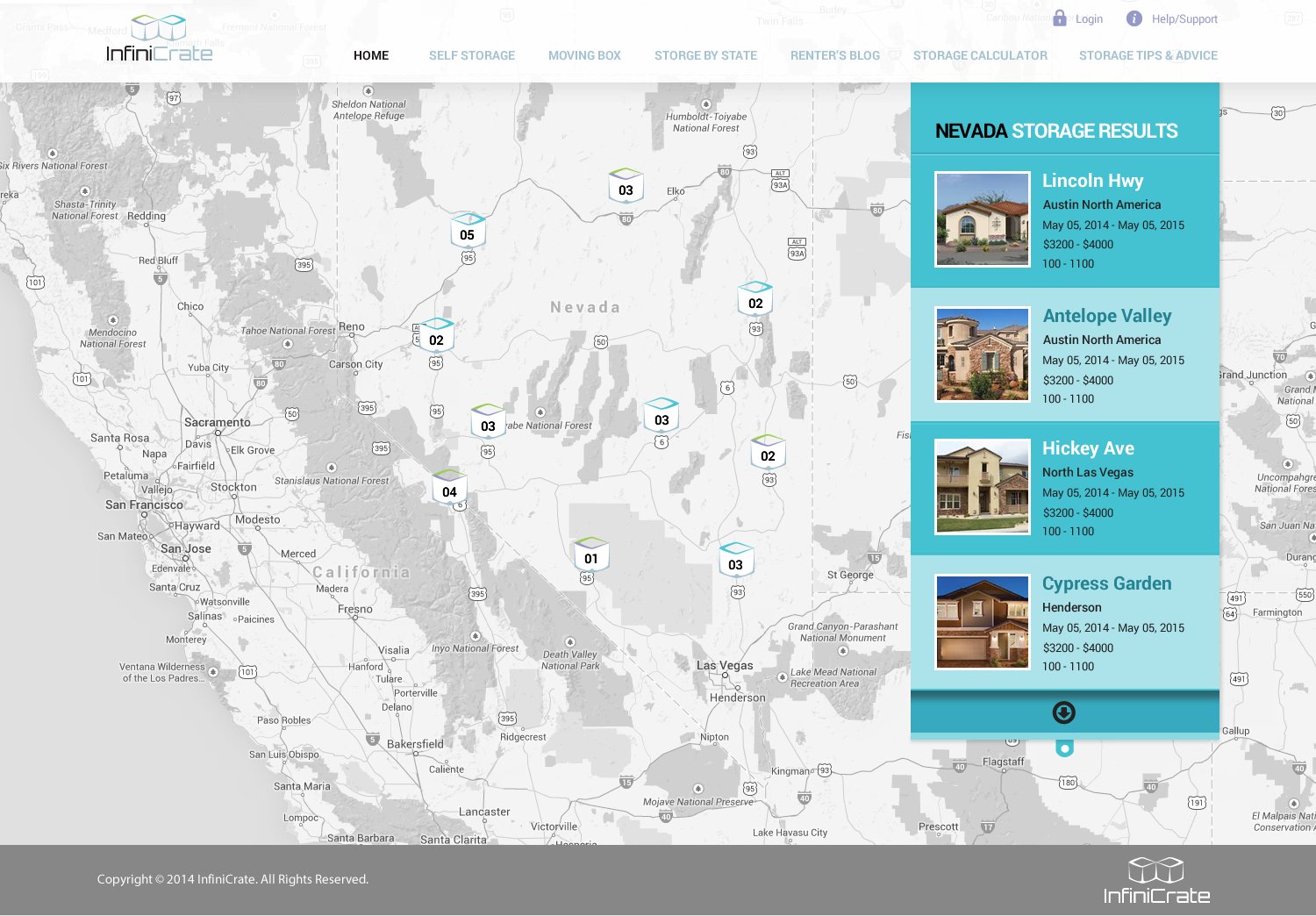Select map crate marker 04 near Stanislaus Forest
Viewport: 1316px width, 916px height.
click(x=449, y=489)
